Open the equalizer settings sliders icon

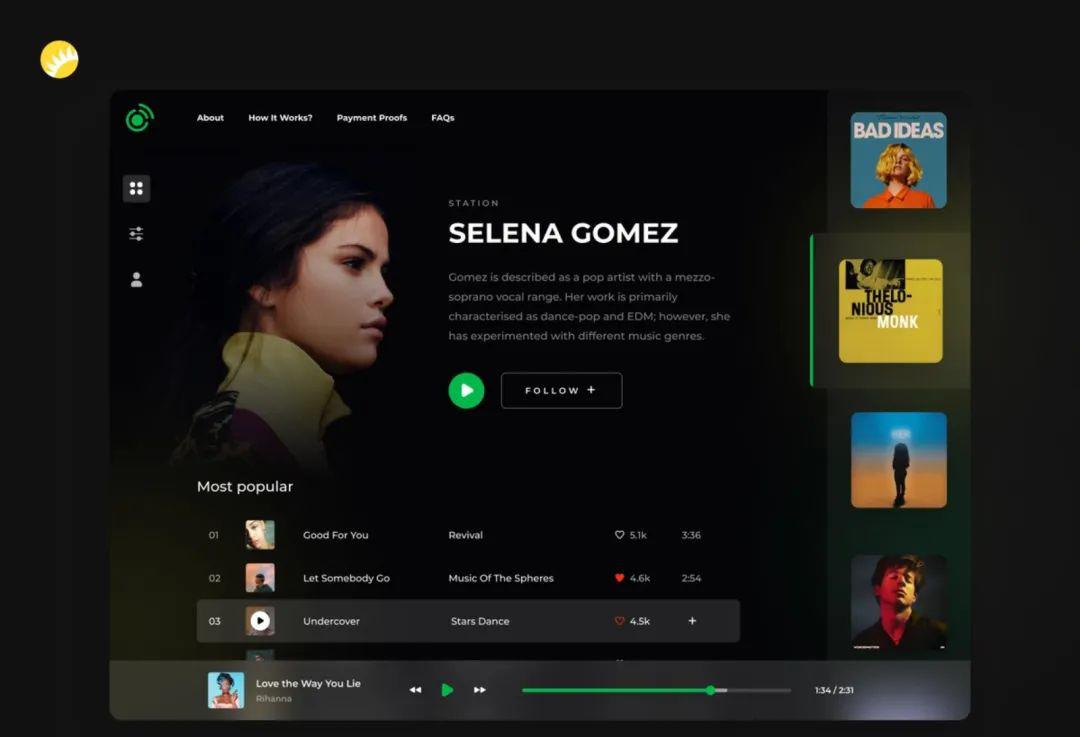click(136, 234)
